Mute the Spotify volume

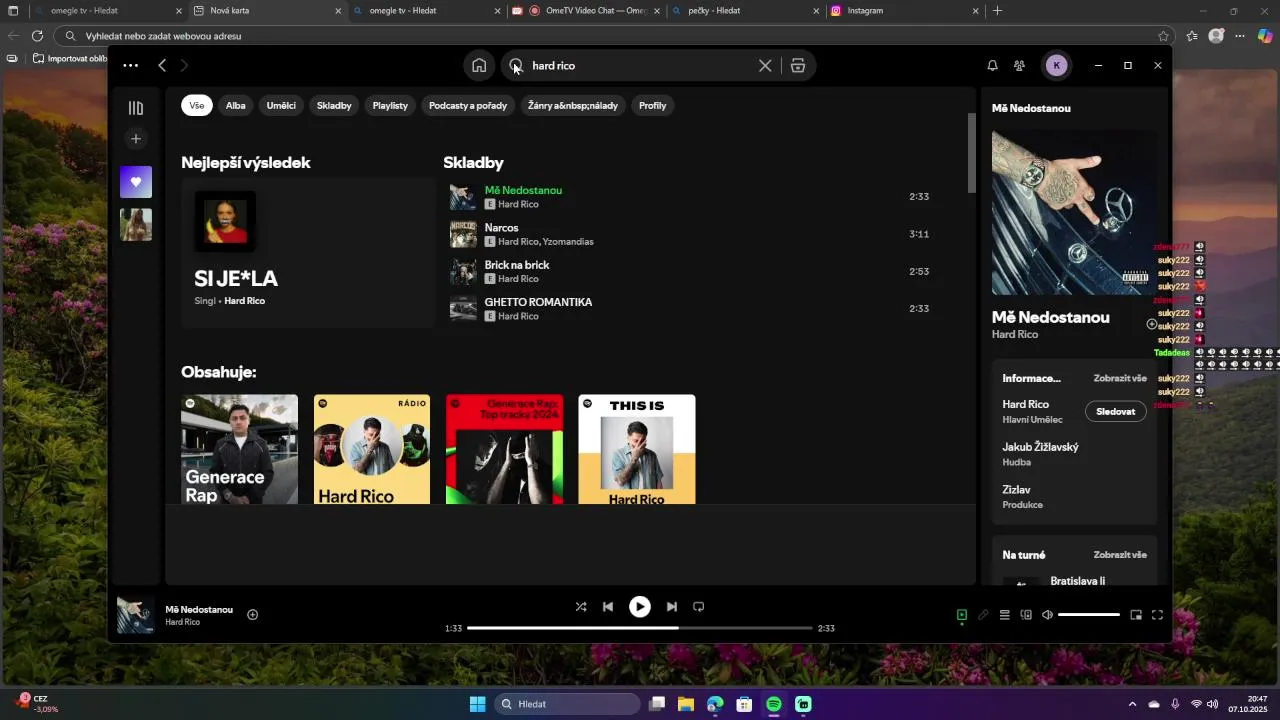(x=1047, y=615)
